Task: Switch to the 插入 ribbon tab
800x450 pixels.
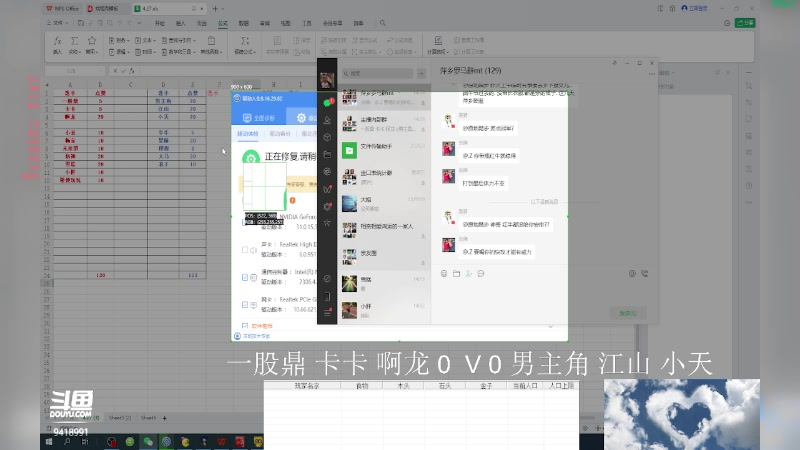Action: [x=181, y=23]
